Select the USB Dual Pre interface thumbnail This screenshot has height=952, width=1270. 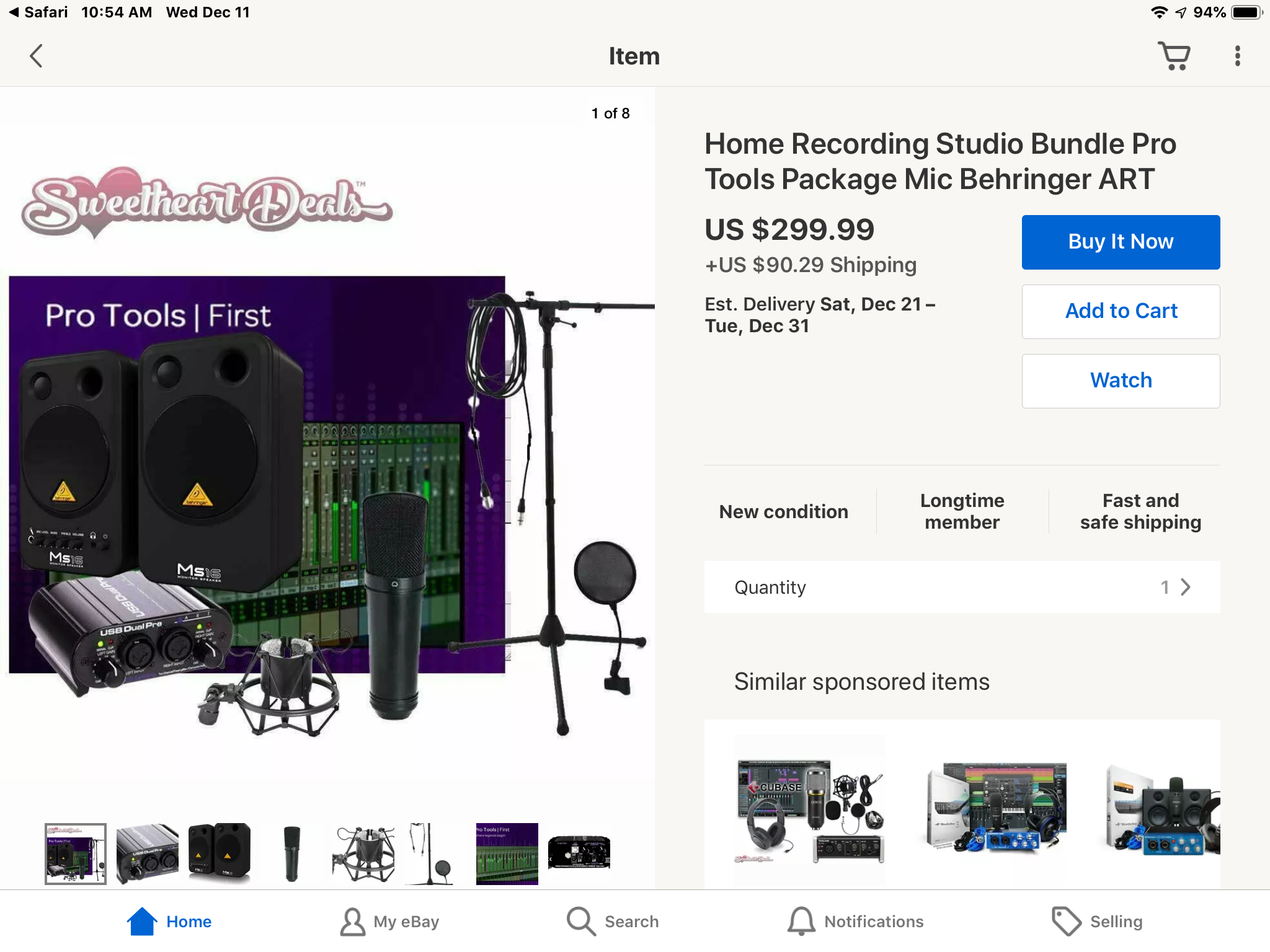click(x=148, y=853)
